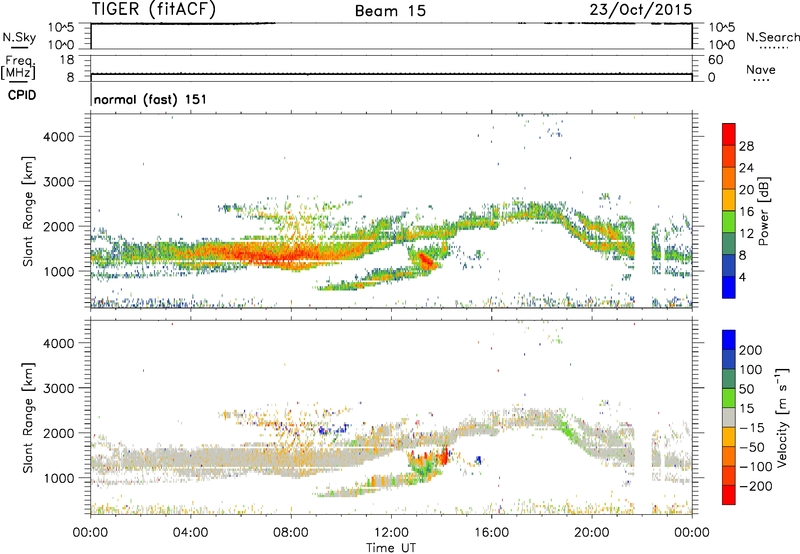Click the 12 tick on Power colorbar

[x=746, y=234]
